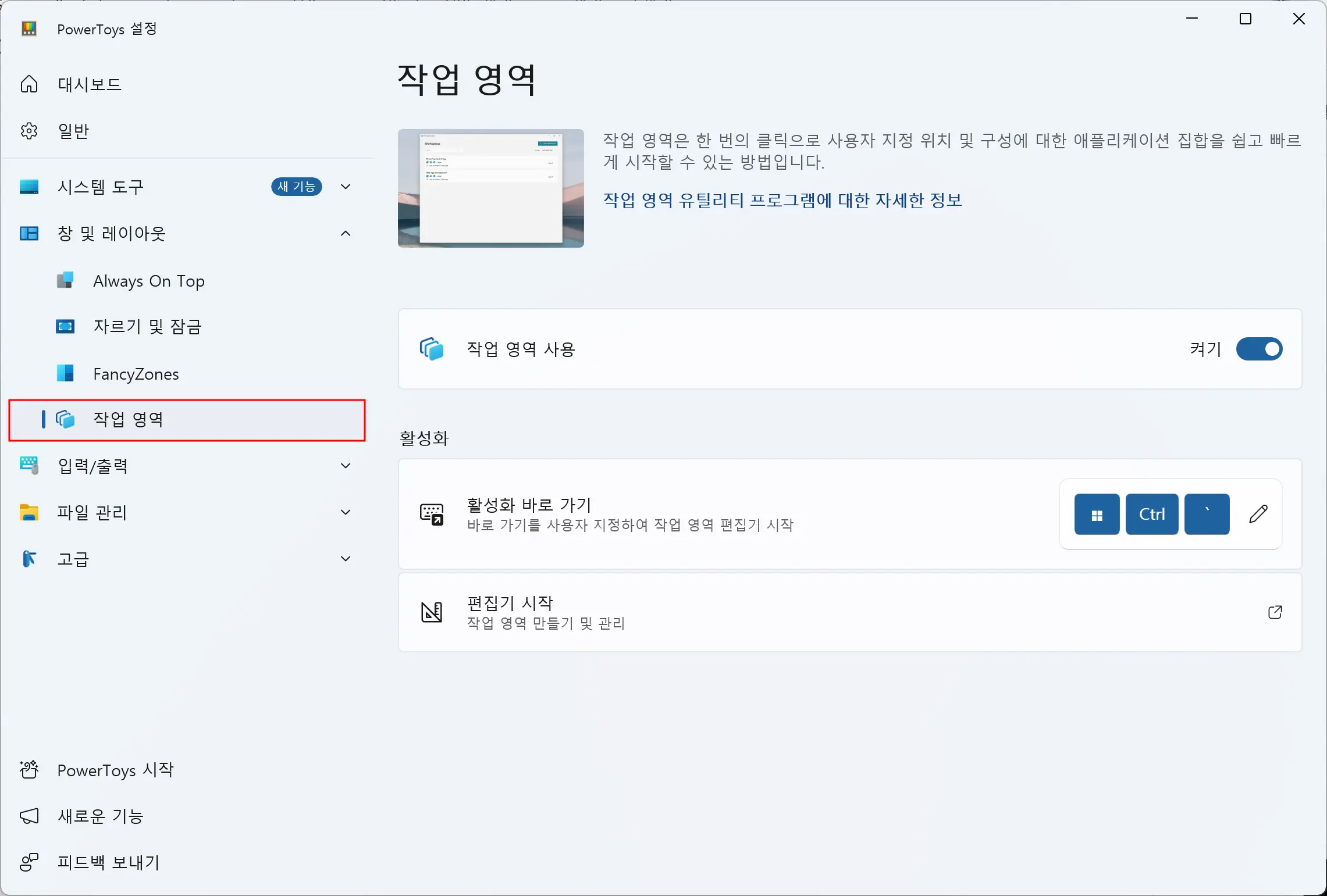Click the keyboard icon next to 활성화 바로 가기
1327x896 pixels.
[432, 514]
